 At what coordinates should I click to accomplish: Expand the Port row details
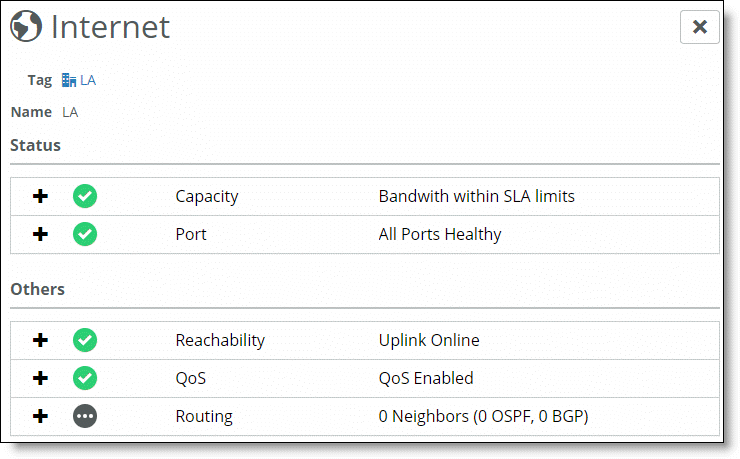pos(41,234)
